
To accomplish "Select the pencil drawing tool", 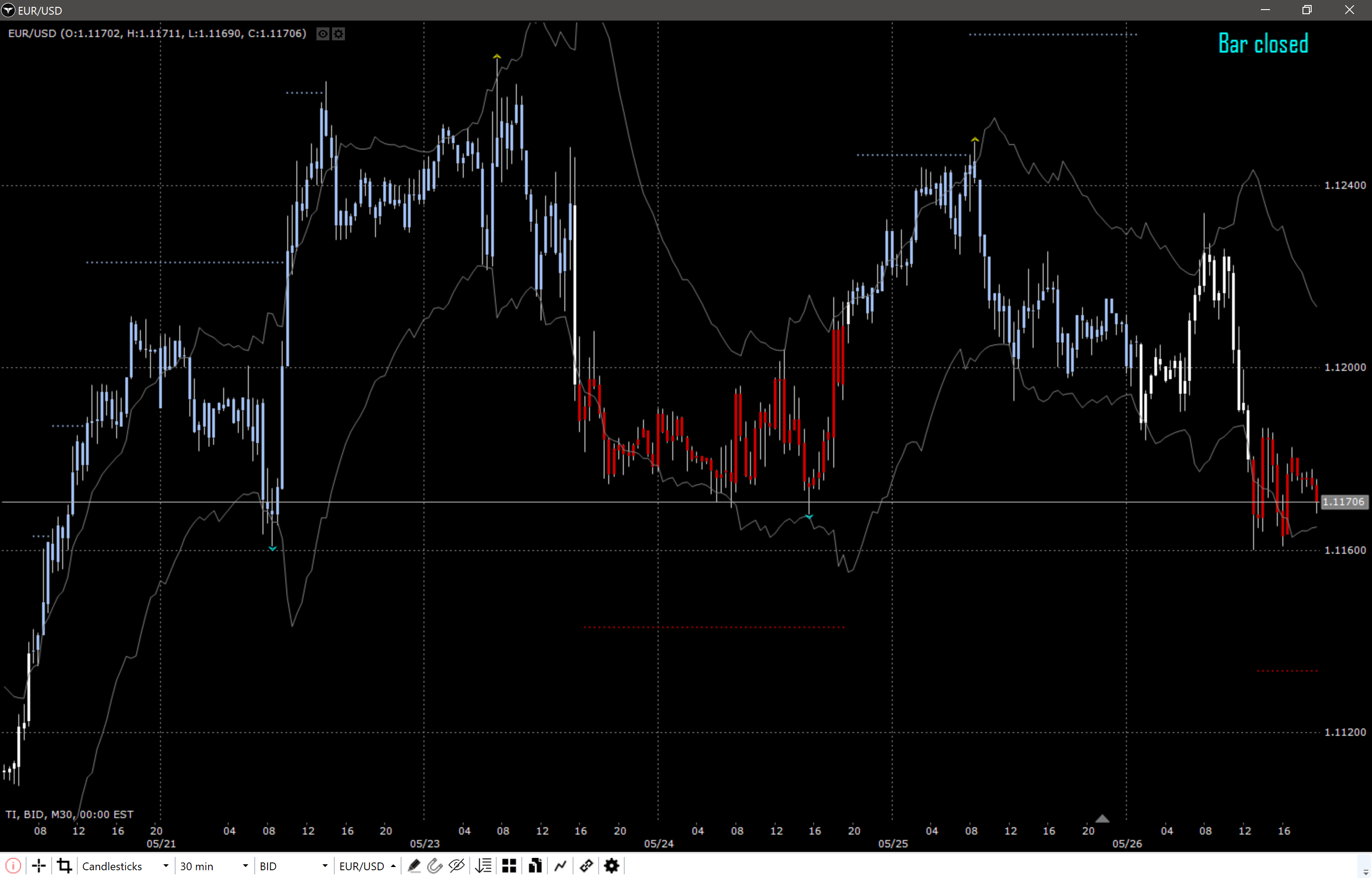I will click(x=414, y=866).
